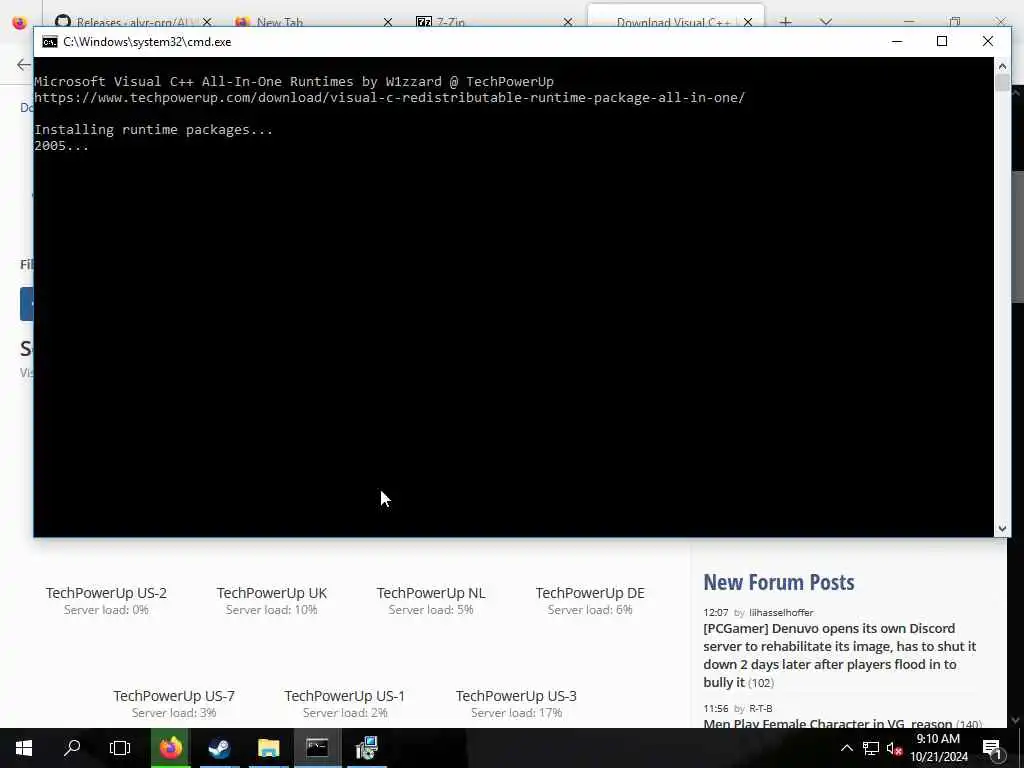Close Download Visual C++ tab
This screenshot has width=1024, height=768.
coord(748,22)
